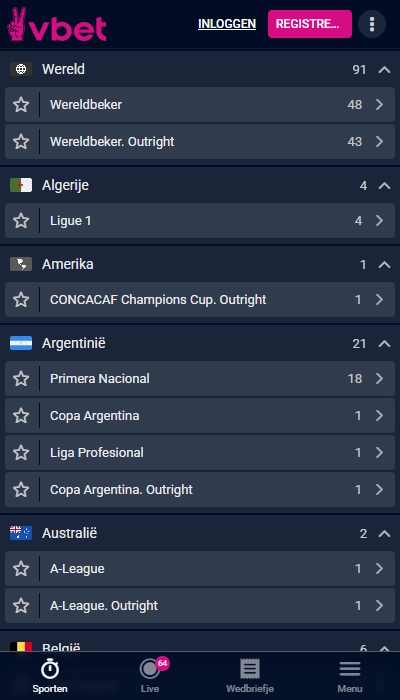Open CONCACAF Champions Cup. Outright
This screenshot has width=400, height=700.
200,300
